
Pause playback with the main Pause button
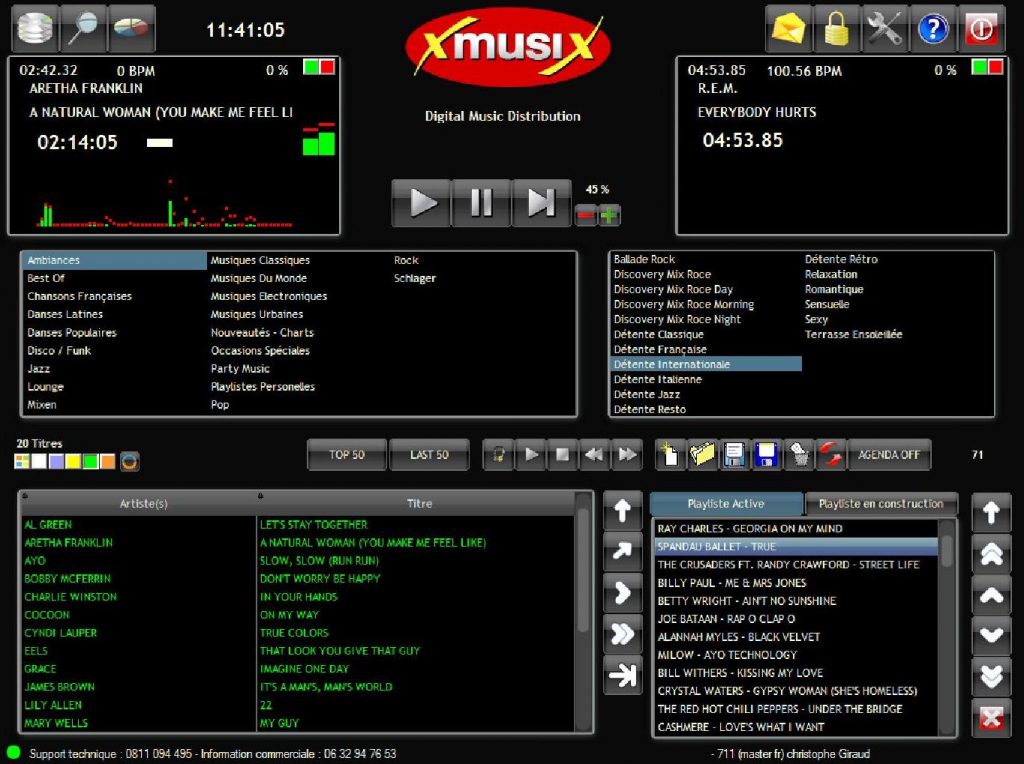[x=481, y=203]
